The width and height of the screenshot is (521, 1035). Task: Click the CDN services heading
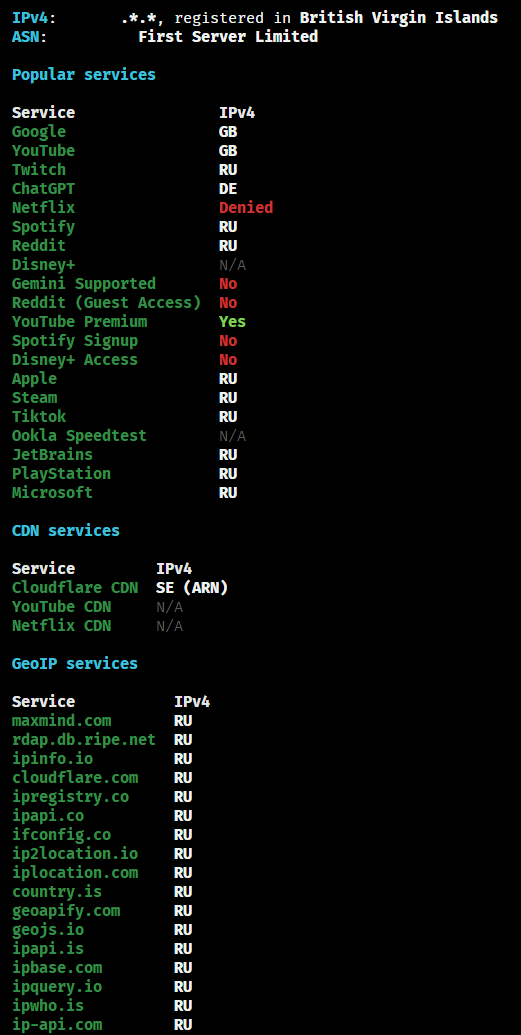66,531
